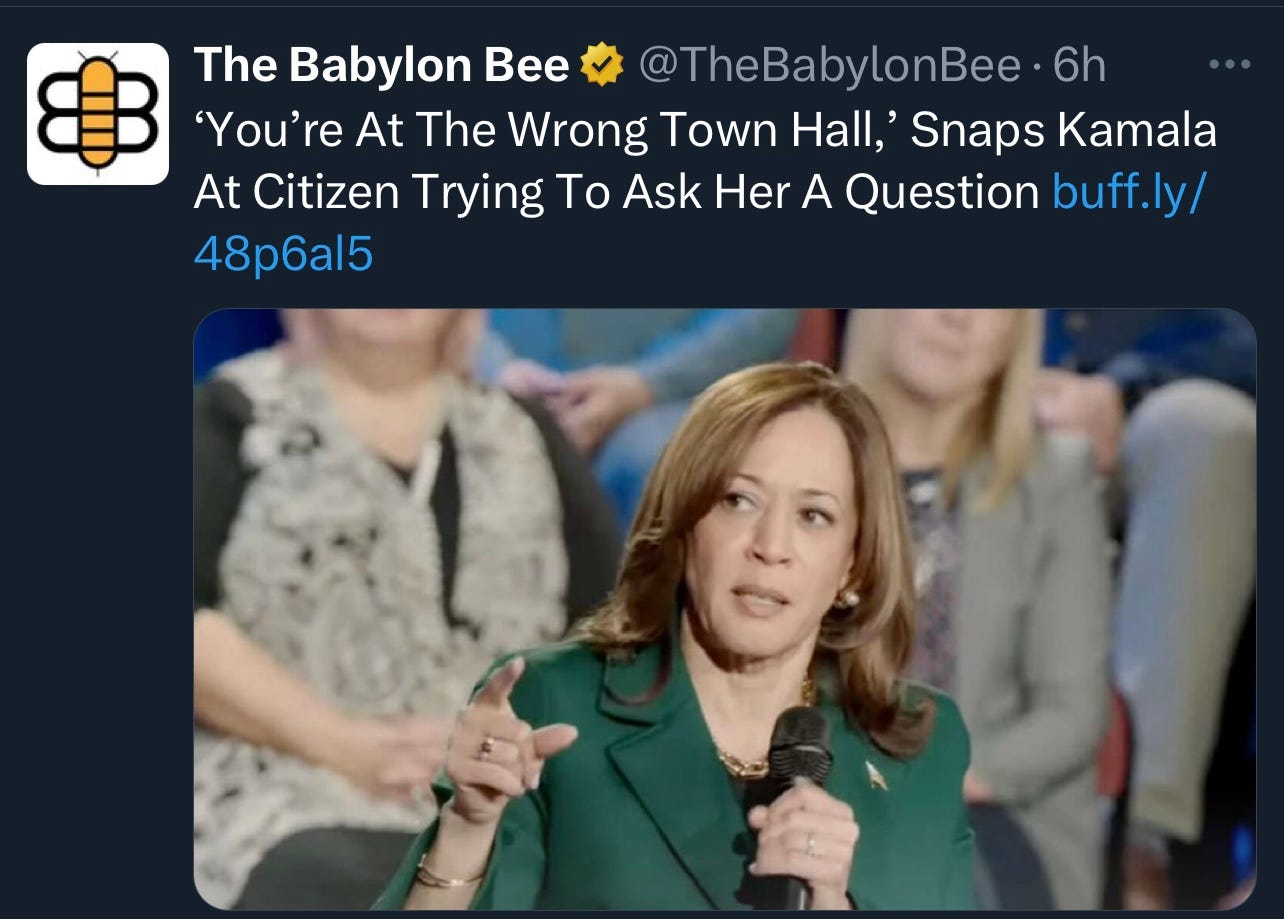Visit the @TheBabylonBee handle link

pyautogui.click(x=831, y=67)
